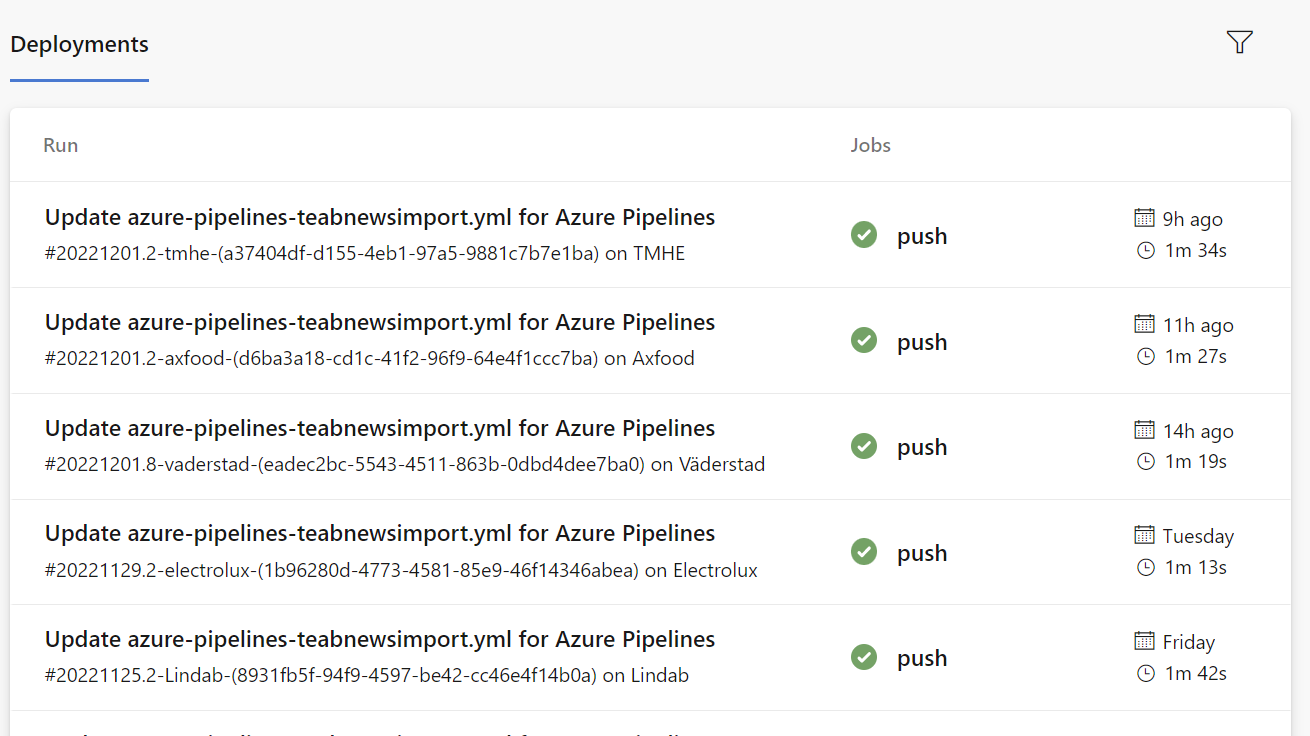Screen dimensions: 1310x736
Task: Click the calendar icon beside 'Tuesday'
Action: click(x=1145, y=535)
